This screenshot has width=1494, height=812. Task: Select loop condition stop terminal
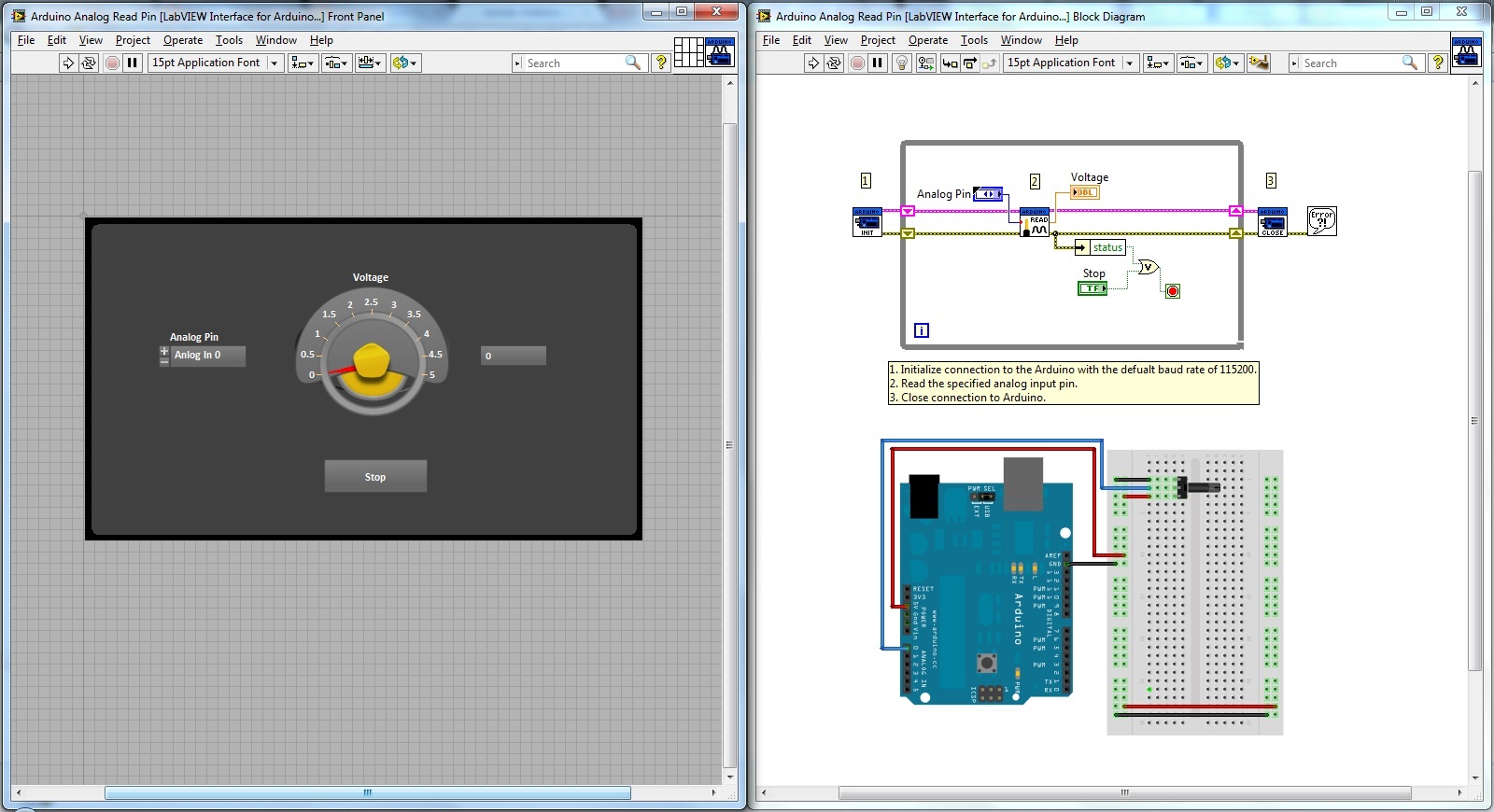click(x=1173, y=291)
